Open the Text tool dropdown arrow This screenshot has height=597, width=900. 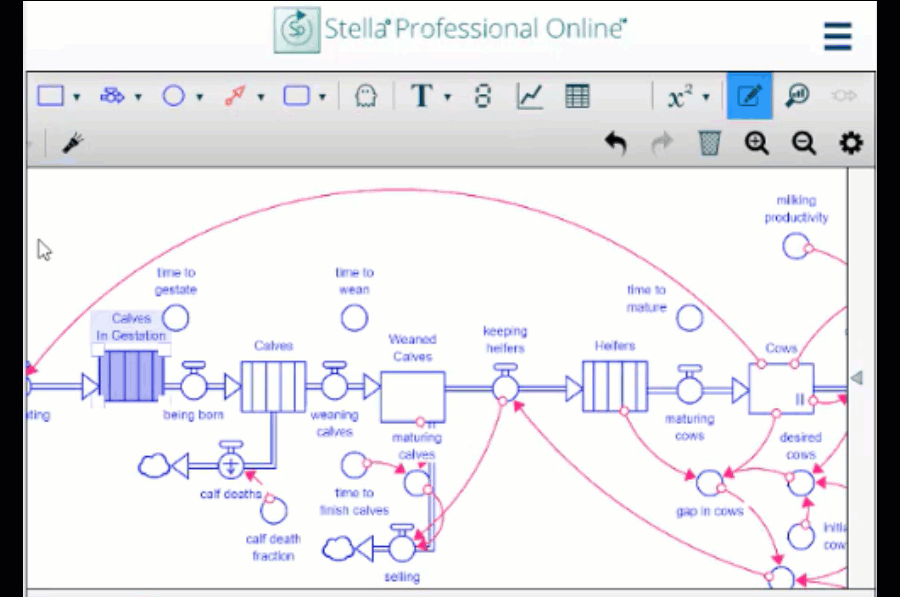point(447,97)
